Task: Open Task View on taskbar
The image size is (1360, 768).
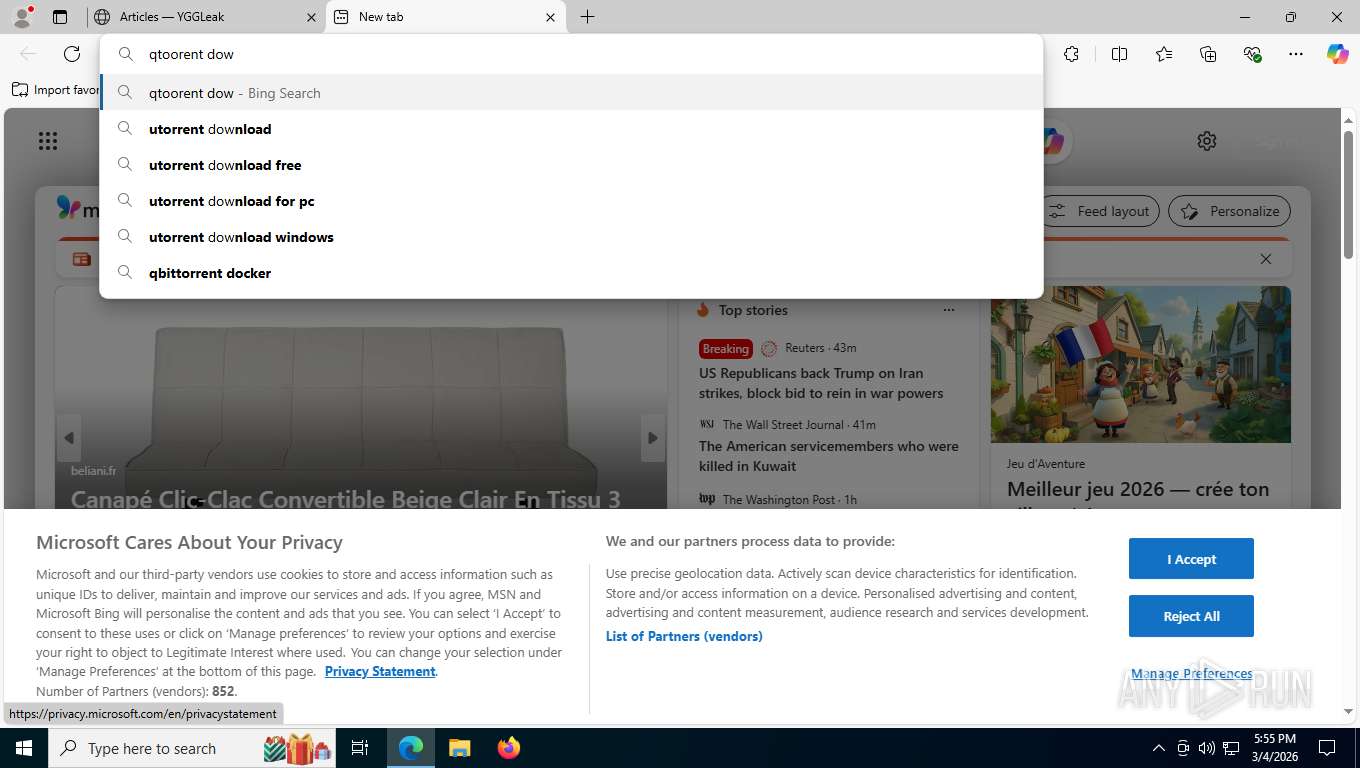Action: [360, 748]
